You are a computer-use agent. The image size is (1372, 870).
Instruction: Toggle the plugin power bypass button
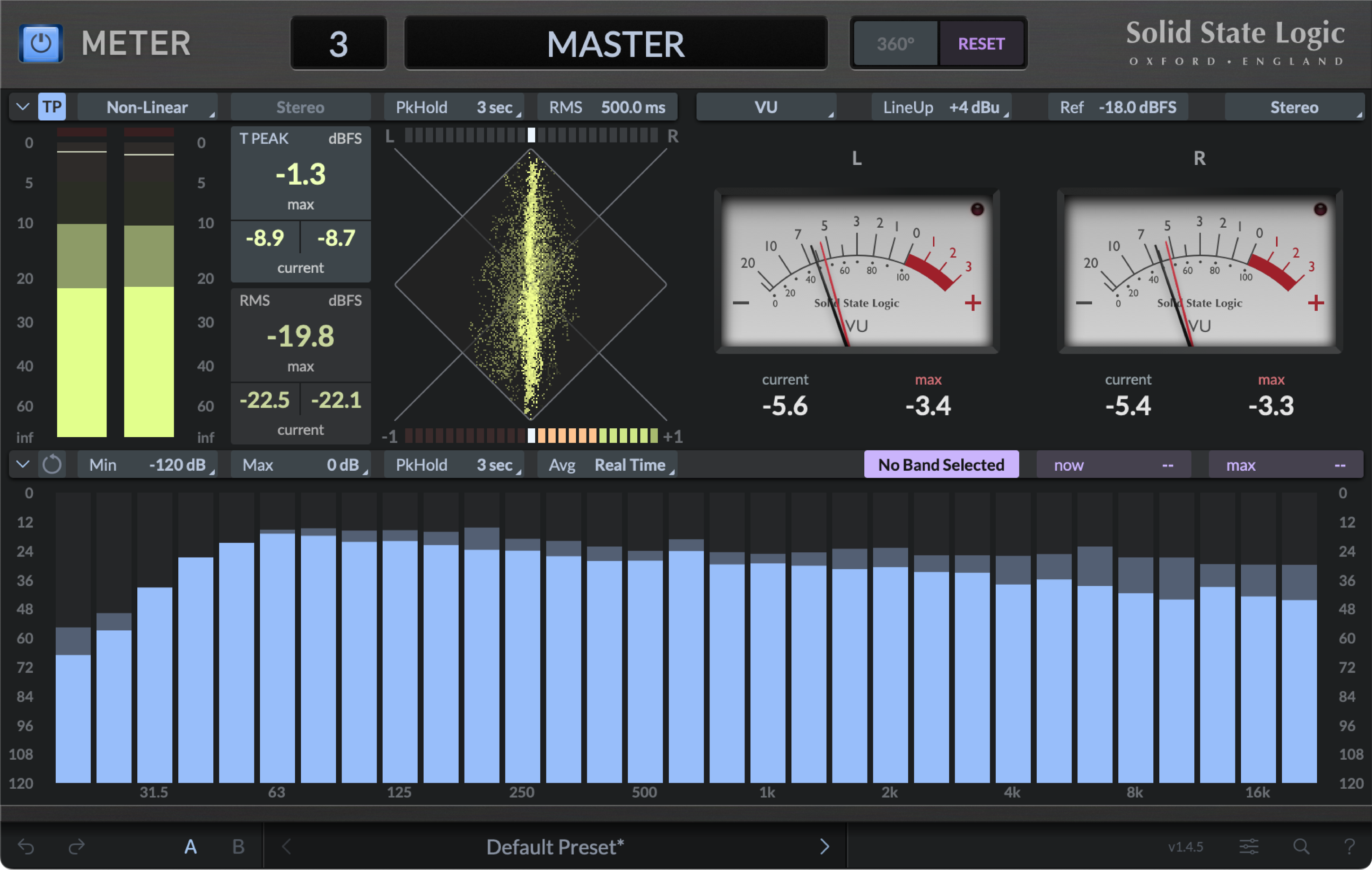[40, 43]
